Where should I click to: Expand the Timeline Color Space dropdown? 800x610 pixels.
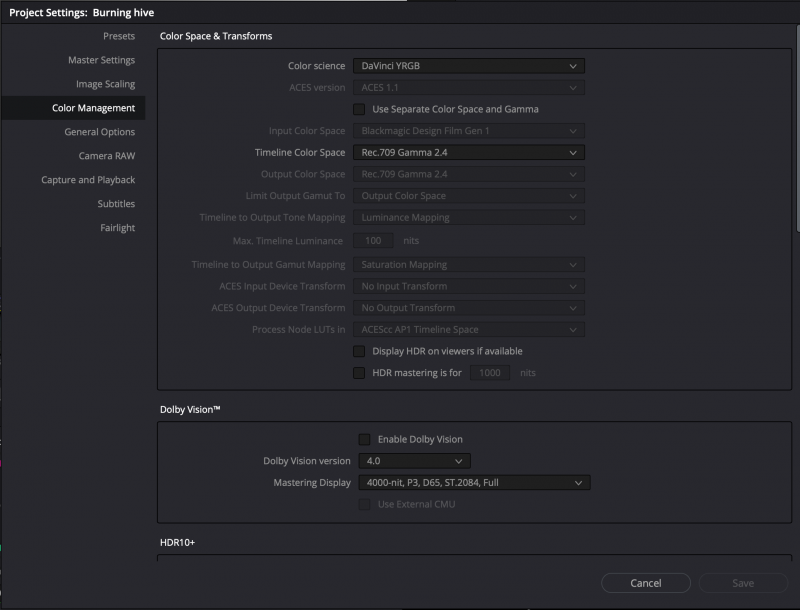point(467,153)
